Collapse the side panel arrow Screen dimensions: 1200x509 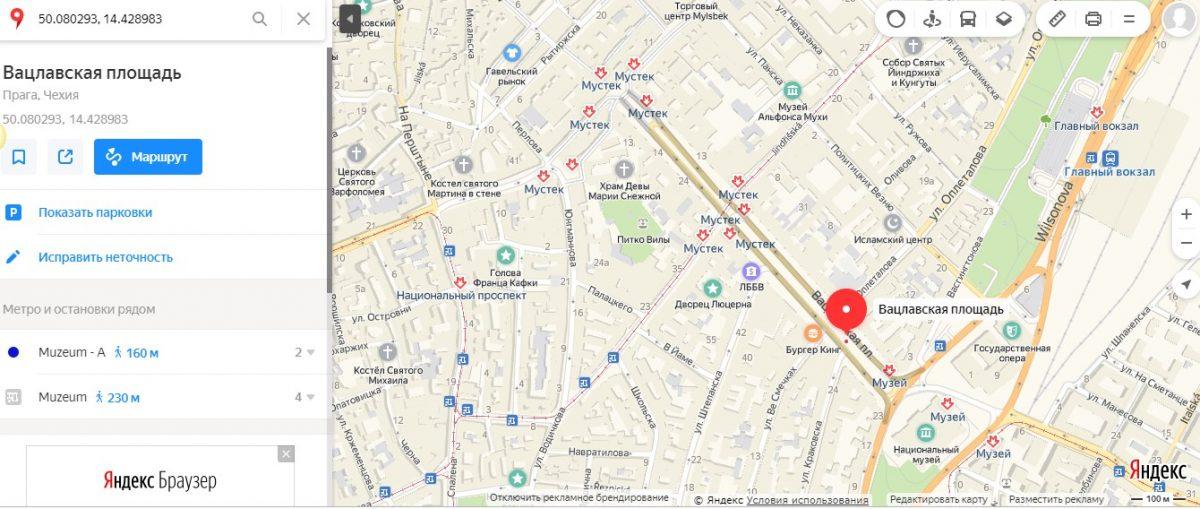point(349,18)
